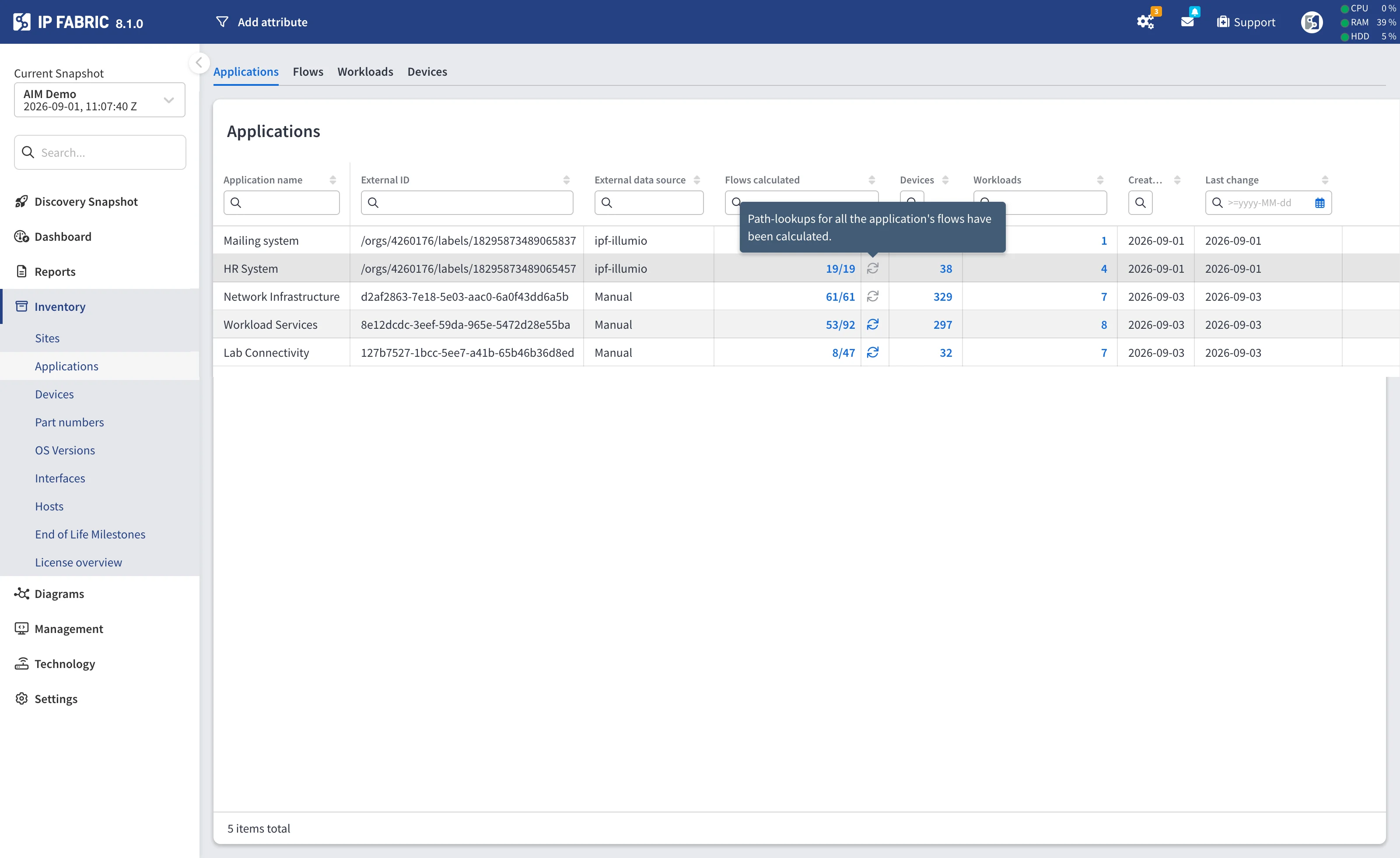Screen dimensions: 1400x858
Task: Expand the Diagrams section
Action: pyautogui.click(x=59, y=594)
